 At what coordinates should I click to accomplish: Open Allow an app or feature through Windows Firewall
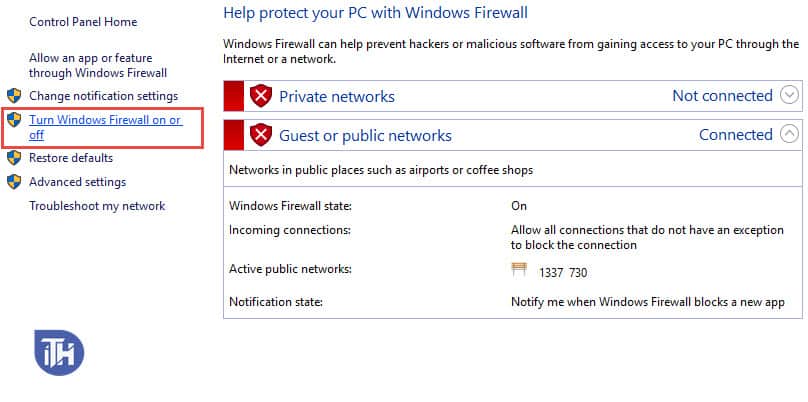click(97, 66)
